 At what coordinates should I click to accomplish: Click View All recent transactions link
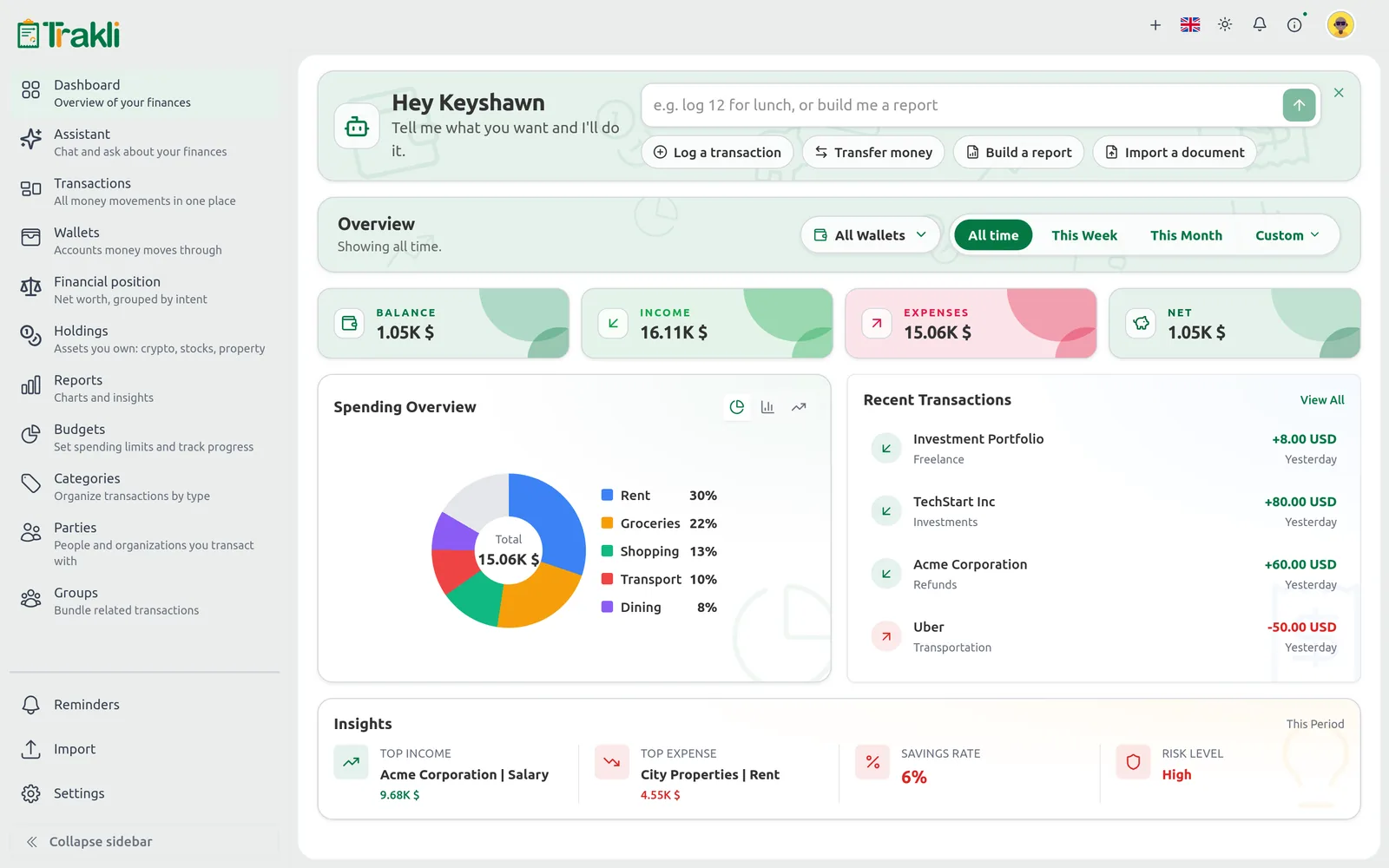[1322, 400]
